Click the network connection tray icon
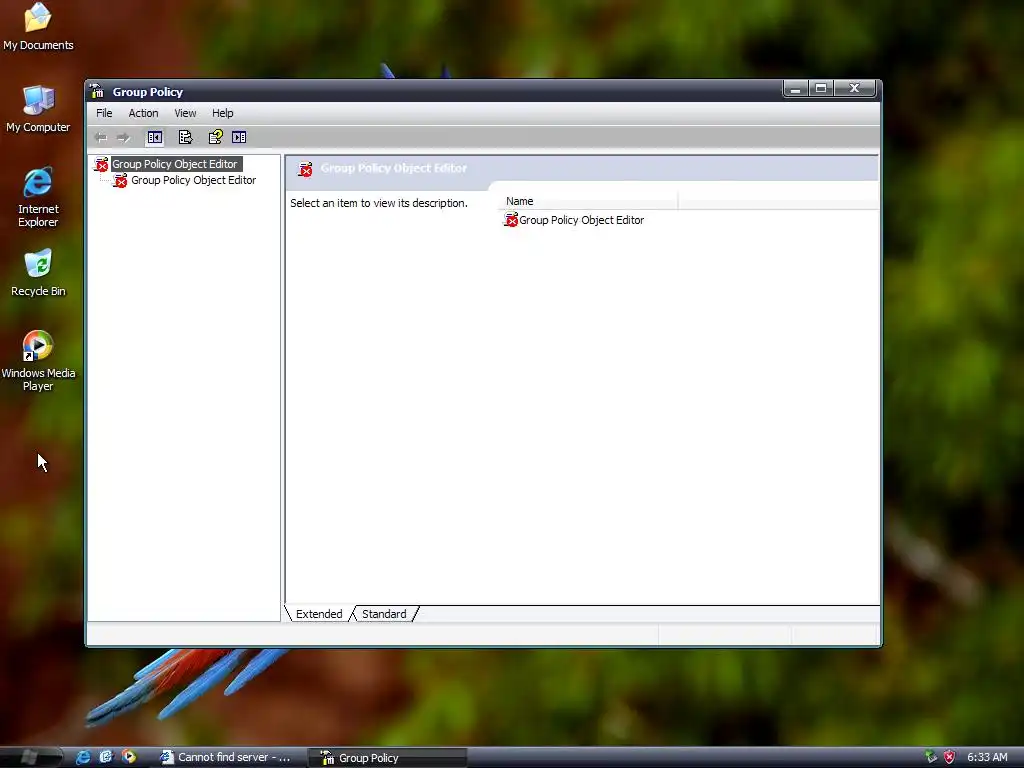This screenshot has width=1024, height=768. pyautogui.click(x=931, y=757)
